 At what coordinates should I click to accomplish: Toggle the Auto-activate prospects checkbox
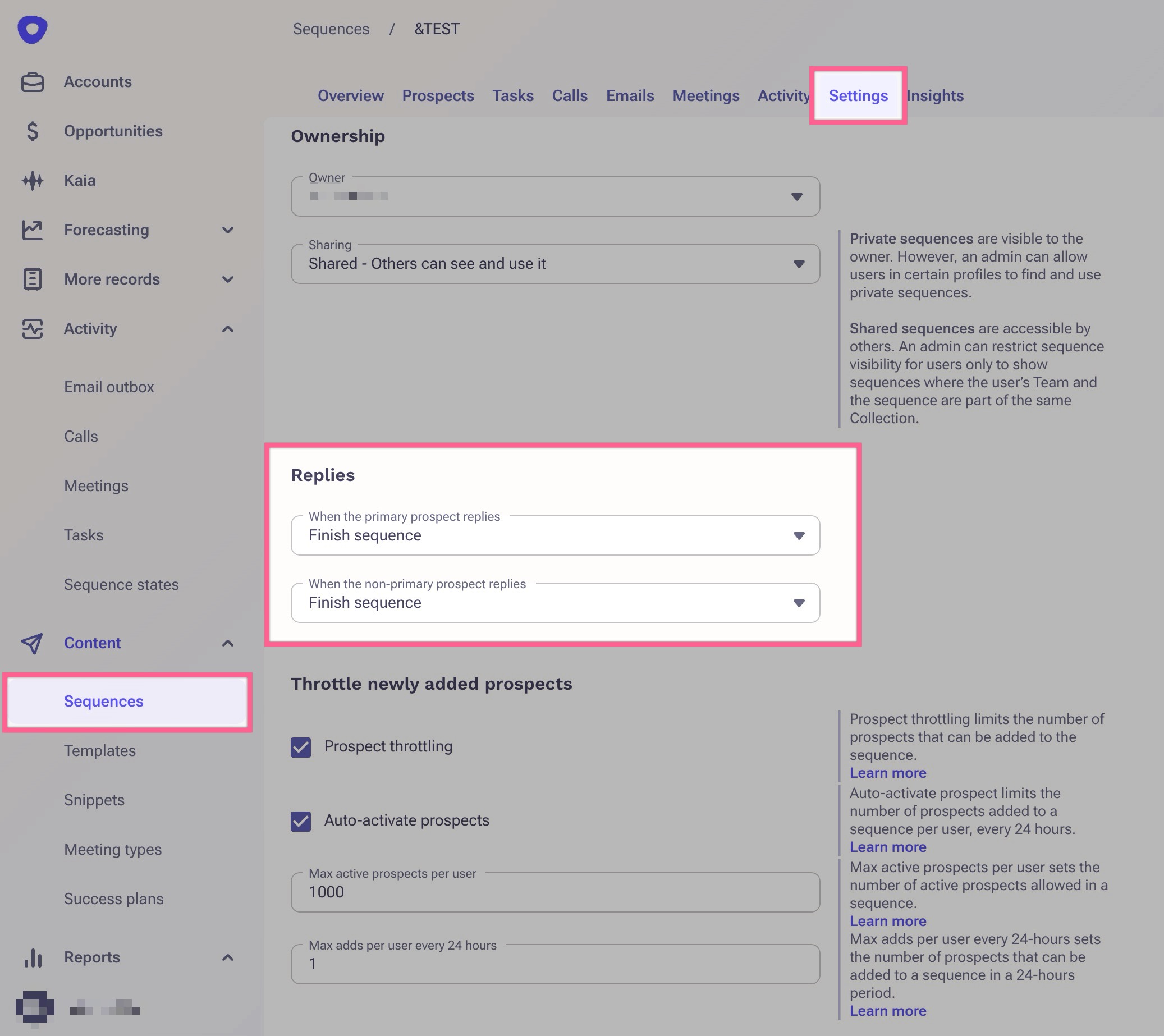tap(301, 820)
